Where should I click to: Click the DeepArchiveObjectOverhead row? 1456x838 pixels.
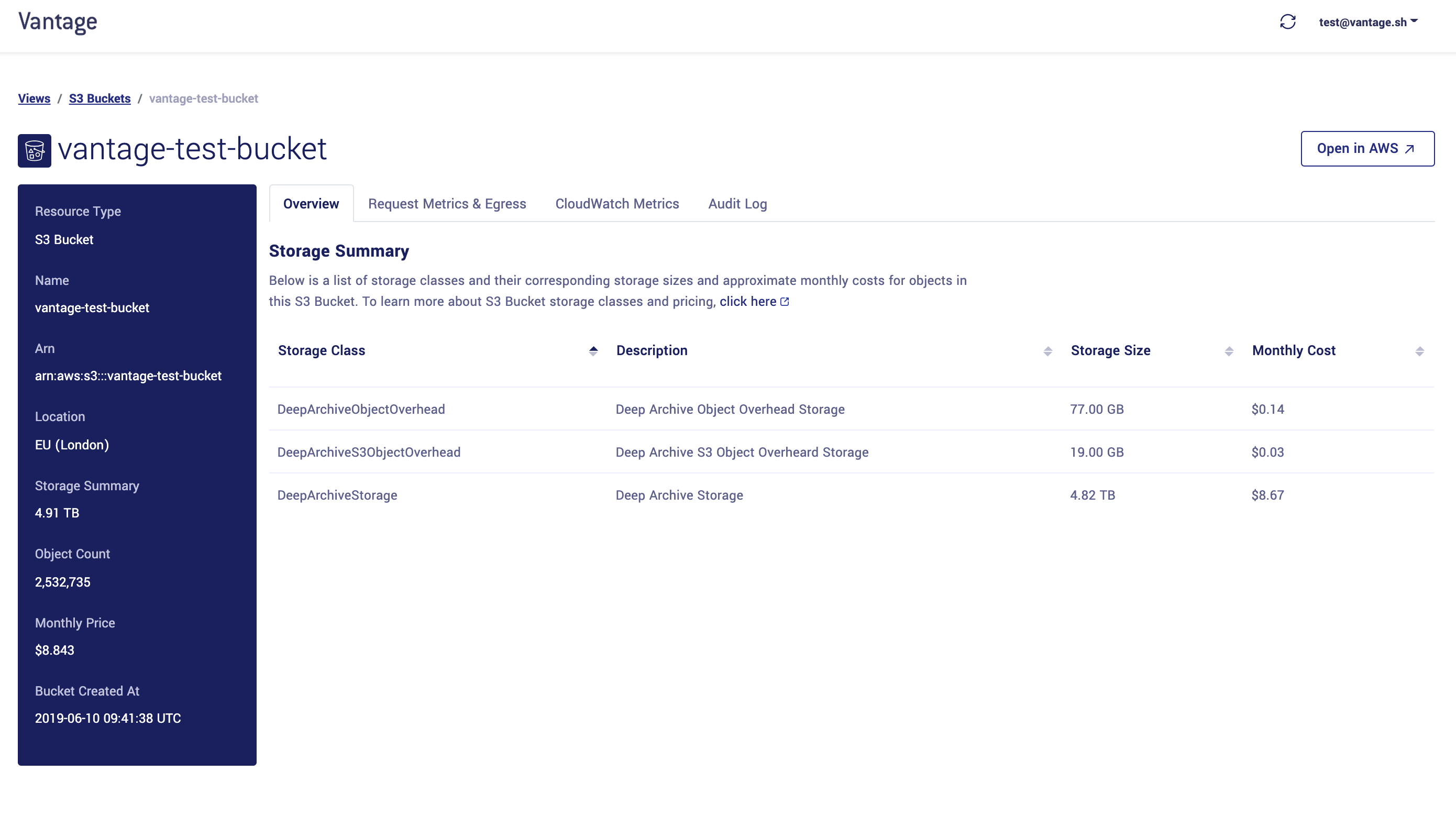pos(691,409)
